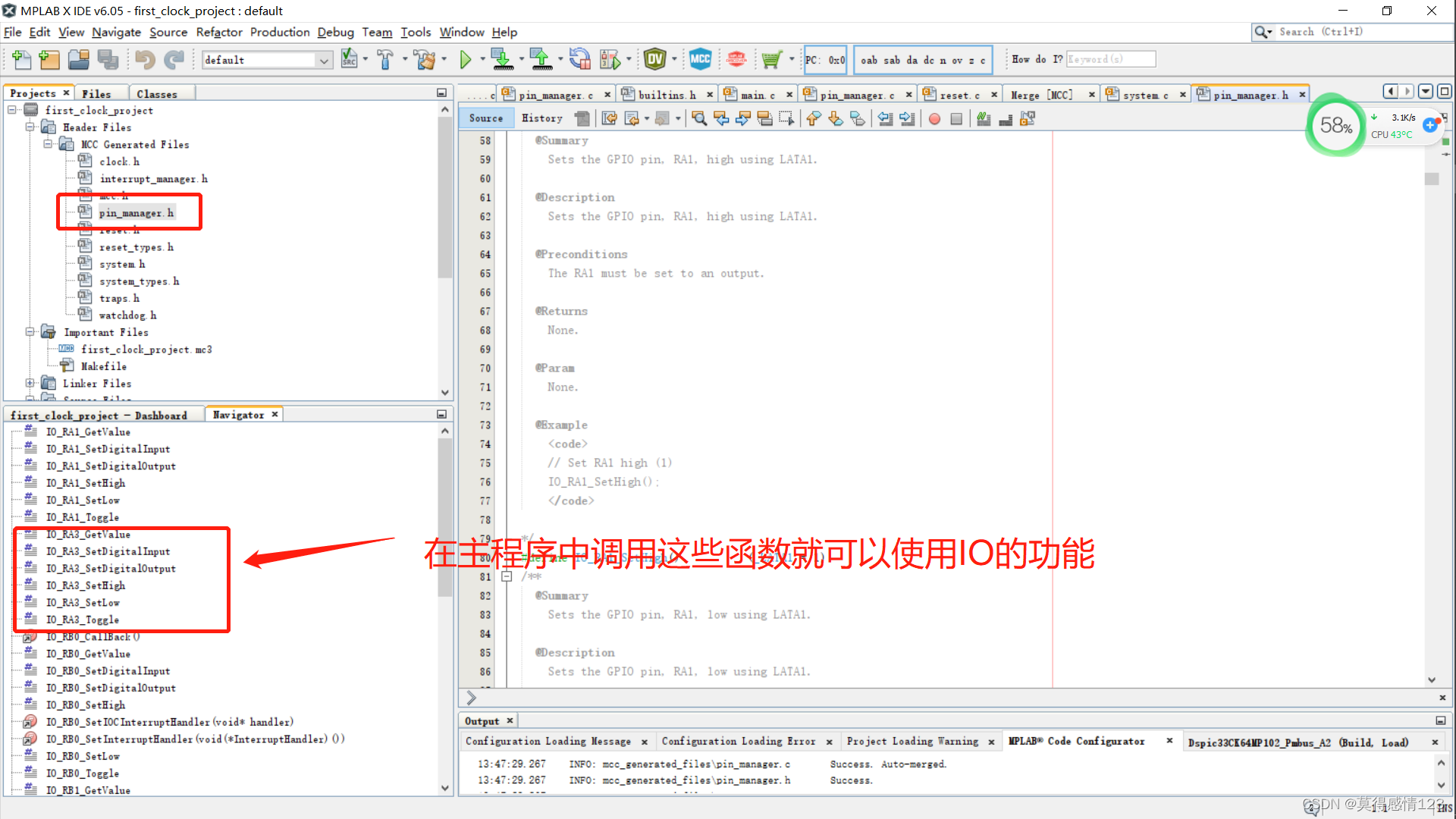This screenshot has height=819, width=1456.
Task: Click the Redo arrow icon
Action: coord(174,59)
